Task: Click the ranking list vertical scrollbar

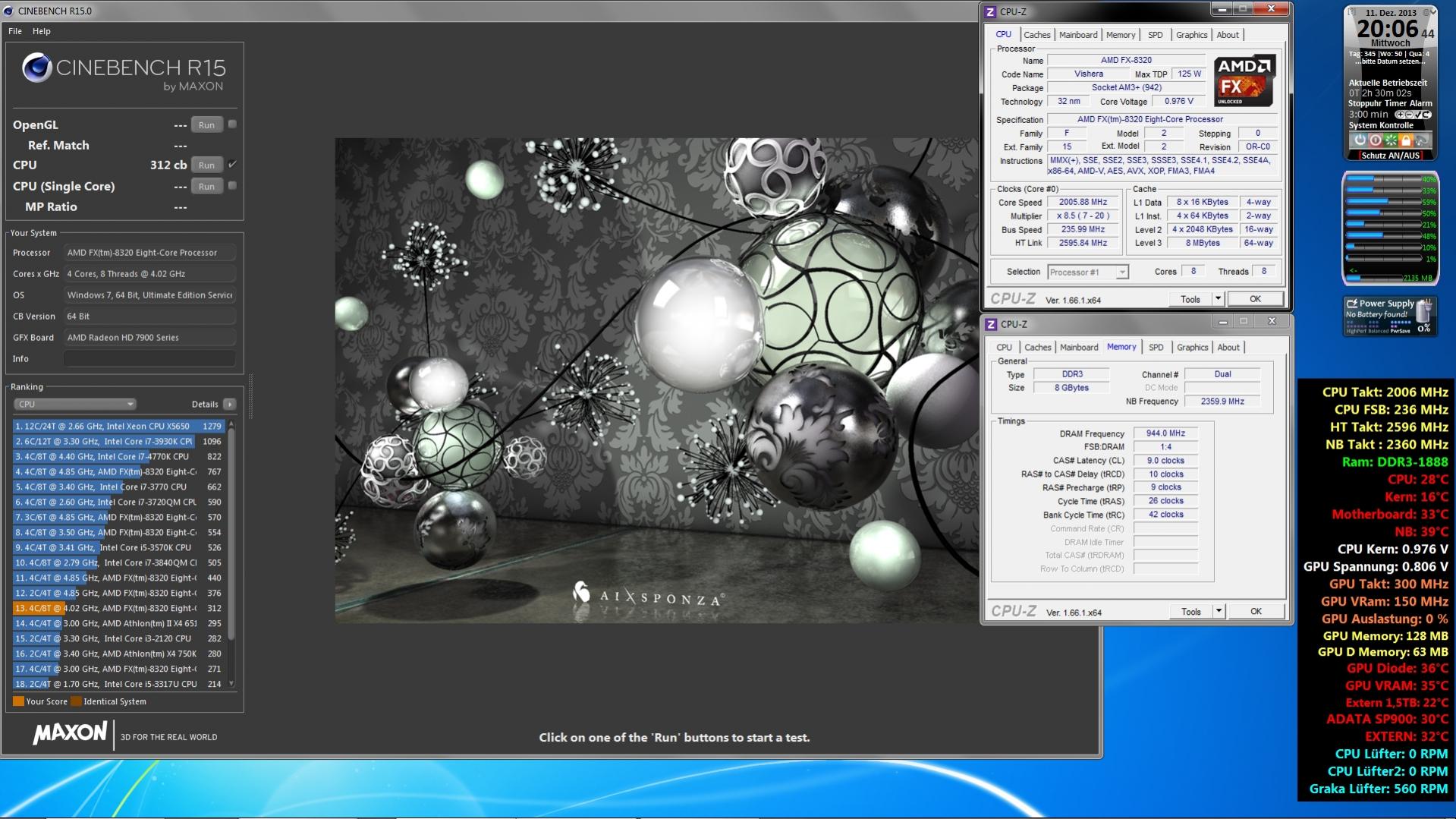Action: point(231,531)
